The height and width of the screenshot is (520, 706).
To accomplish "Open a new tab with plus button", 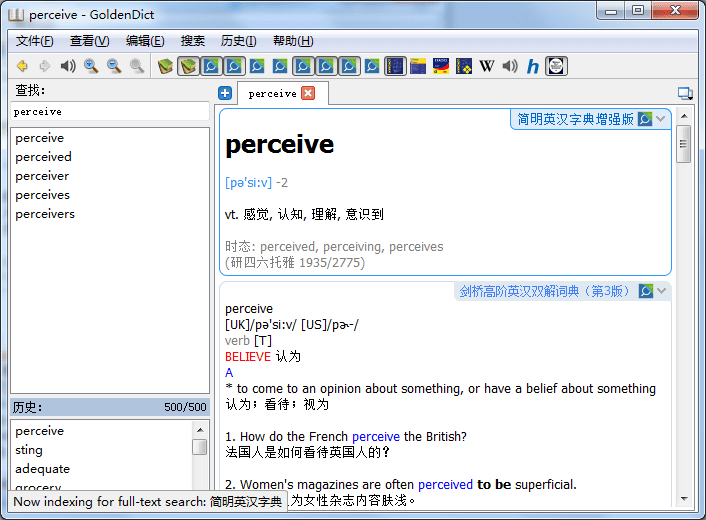I will 225,93.
